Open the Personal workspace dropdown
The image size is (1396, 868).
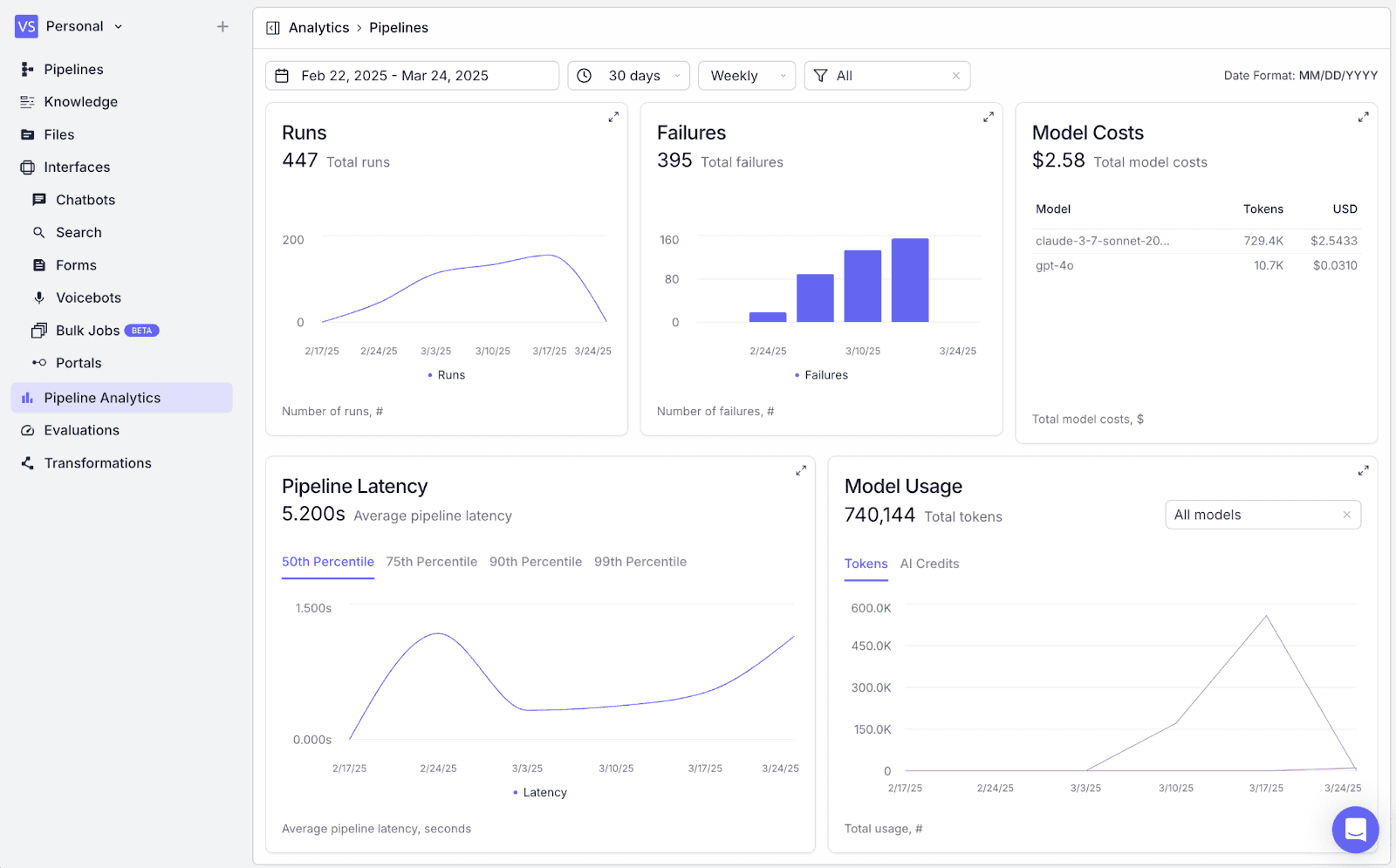70,26
